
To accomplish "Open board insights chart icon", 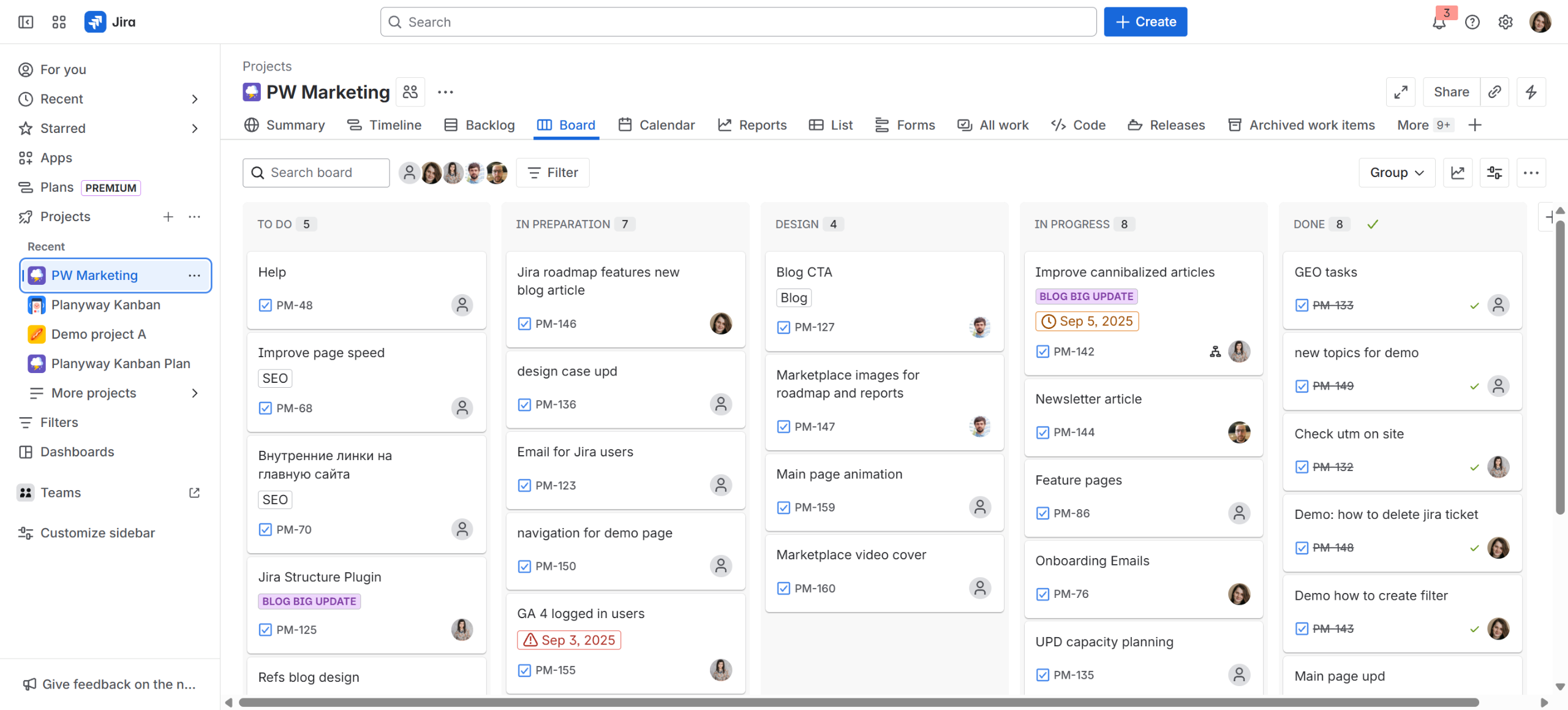I will [x=1457, y=173].
